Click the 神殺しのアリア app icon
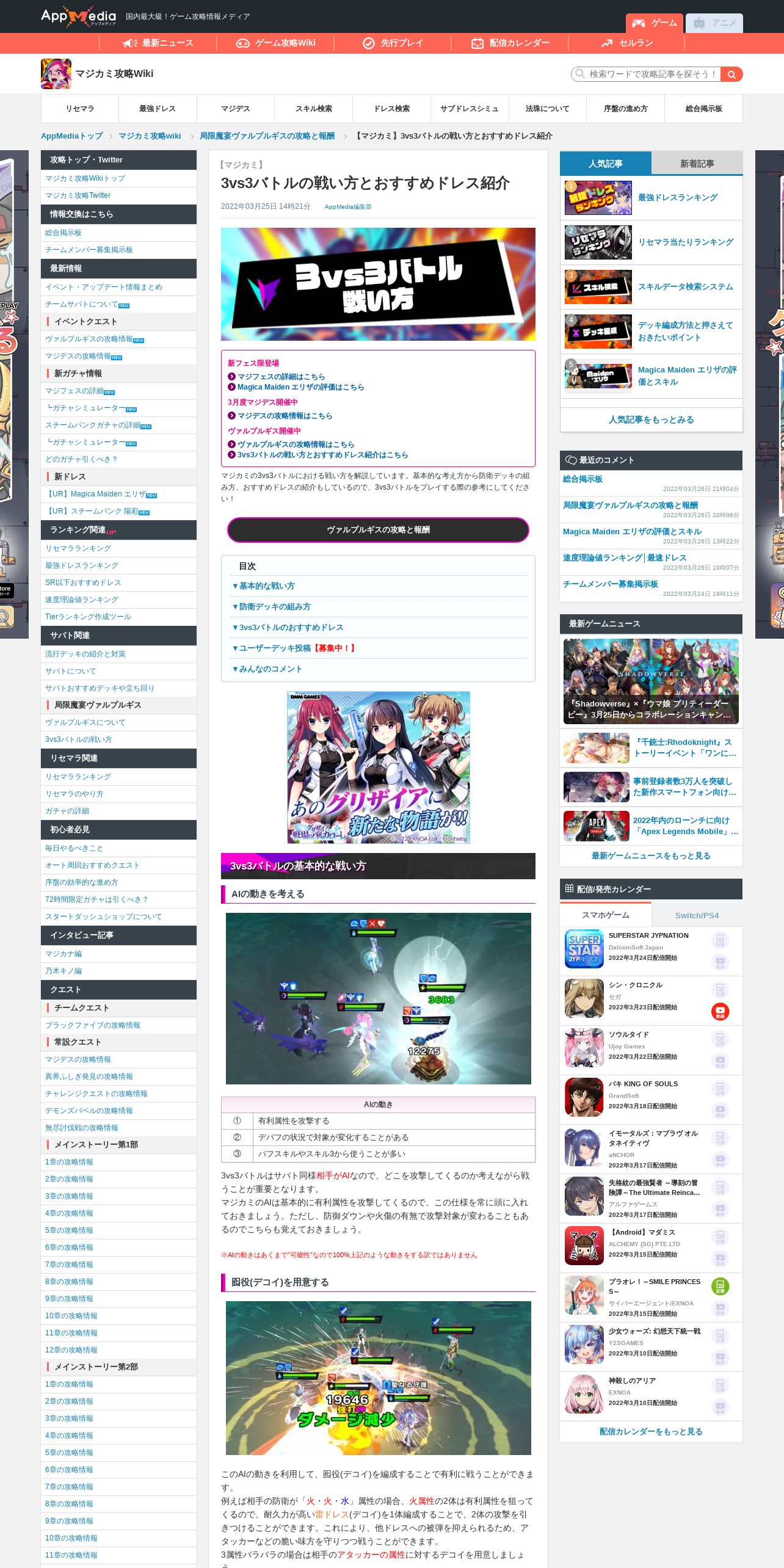Image resolution: width=784 pixels, height=1568 pixels. (584, 1394)
